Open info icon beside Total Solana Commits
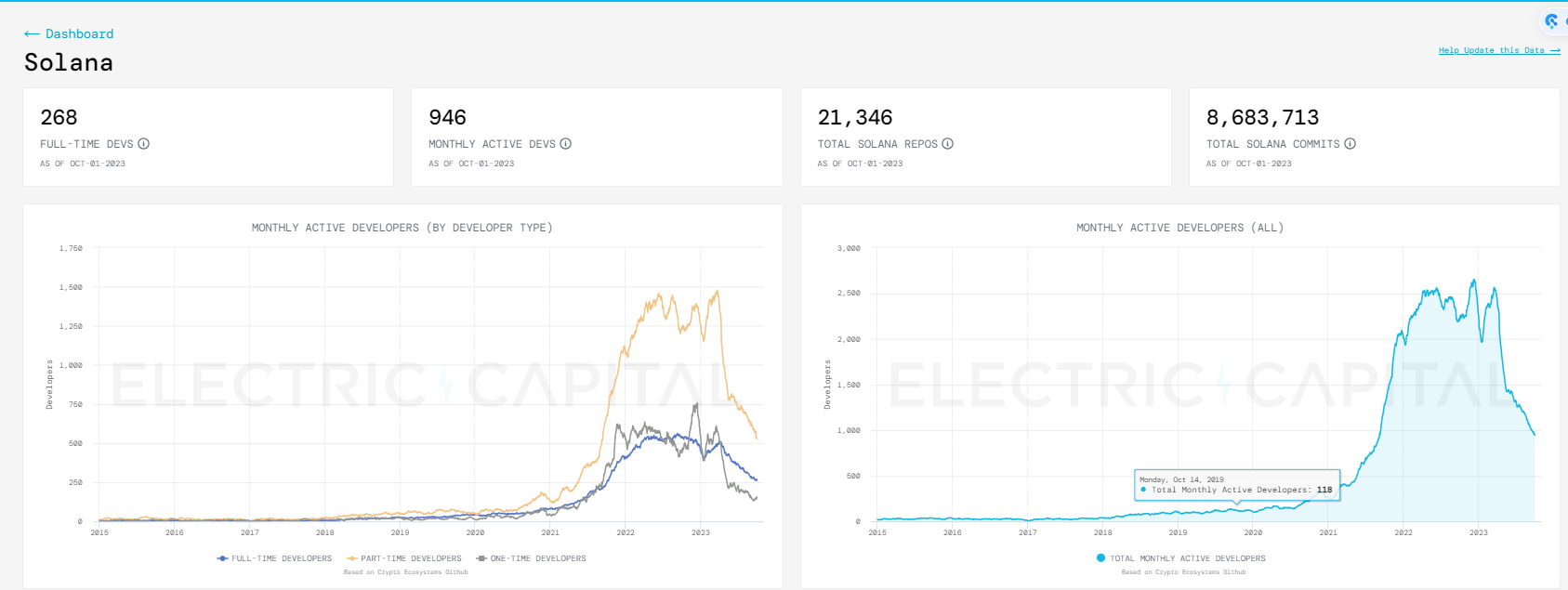Viewport: 1568px width, 590px height. 1351,144
